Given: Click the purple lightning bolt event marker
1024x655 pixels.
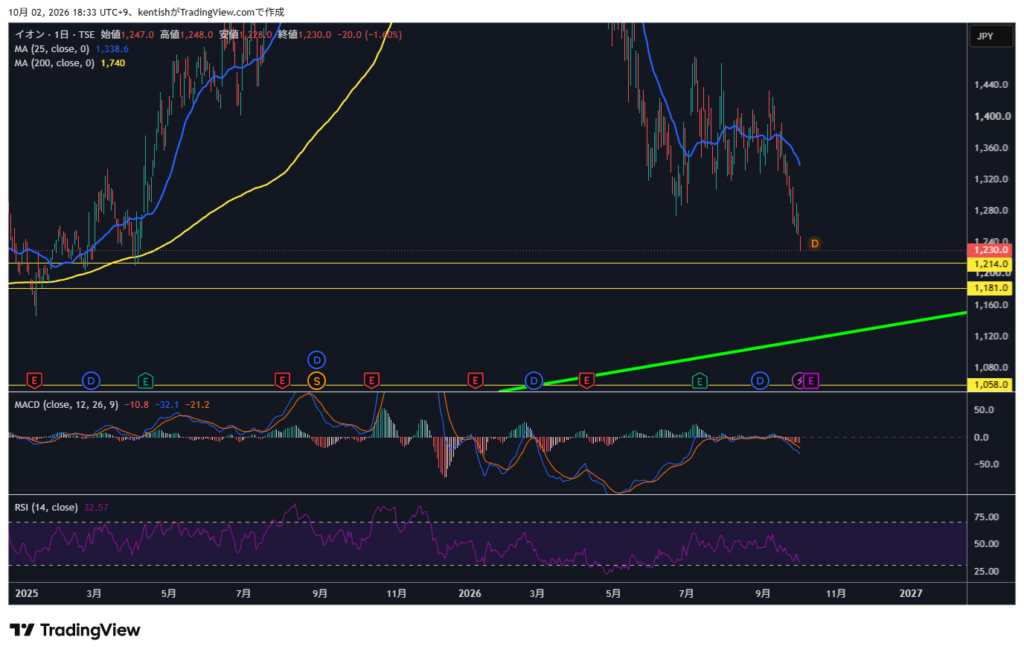Looking at the screenshot, I should coord(799,380).
